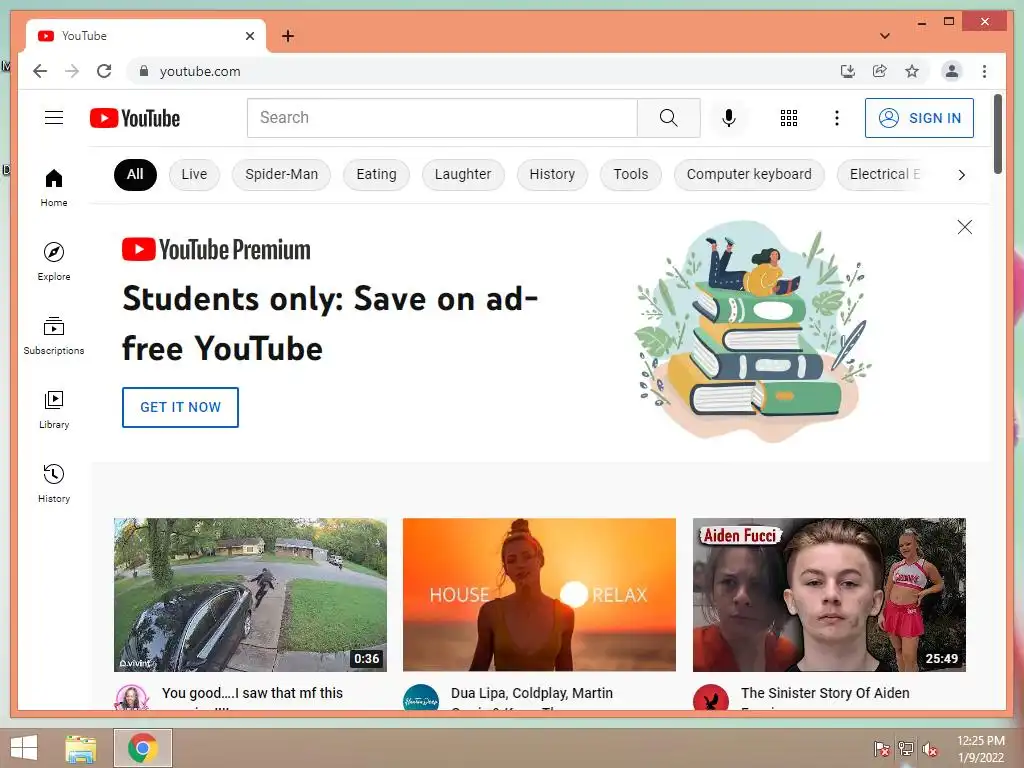Screen dimensions: 1024x768
Task: Go forward in Chrome
Action: tap(72, 71)
